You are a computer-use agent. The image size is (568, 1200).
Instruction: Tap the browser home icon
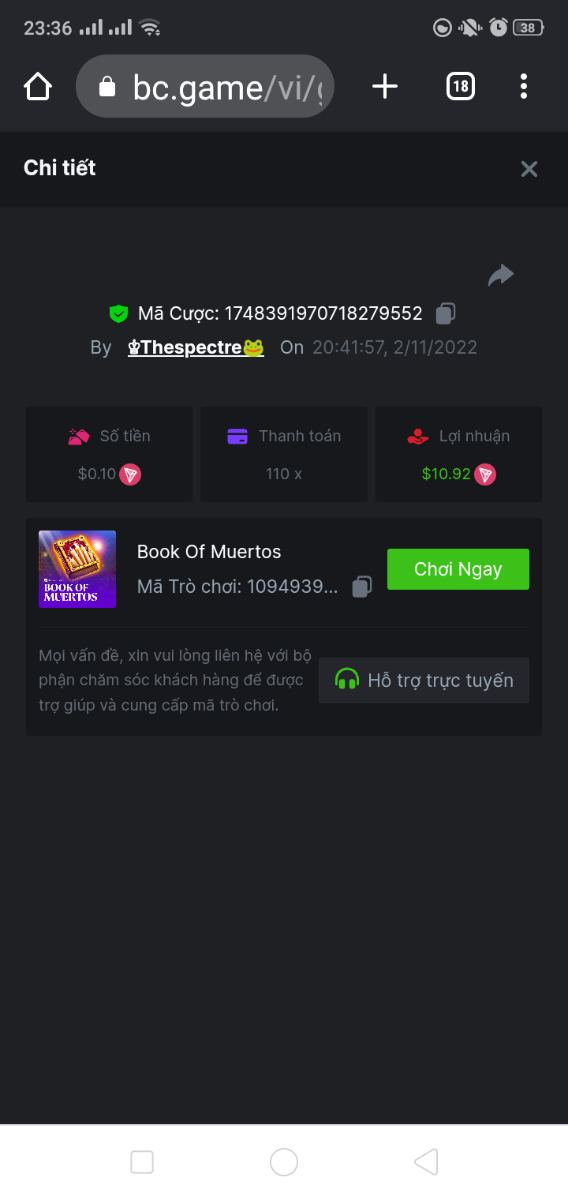click(x=37, y=87)
